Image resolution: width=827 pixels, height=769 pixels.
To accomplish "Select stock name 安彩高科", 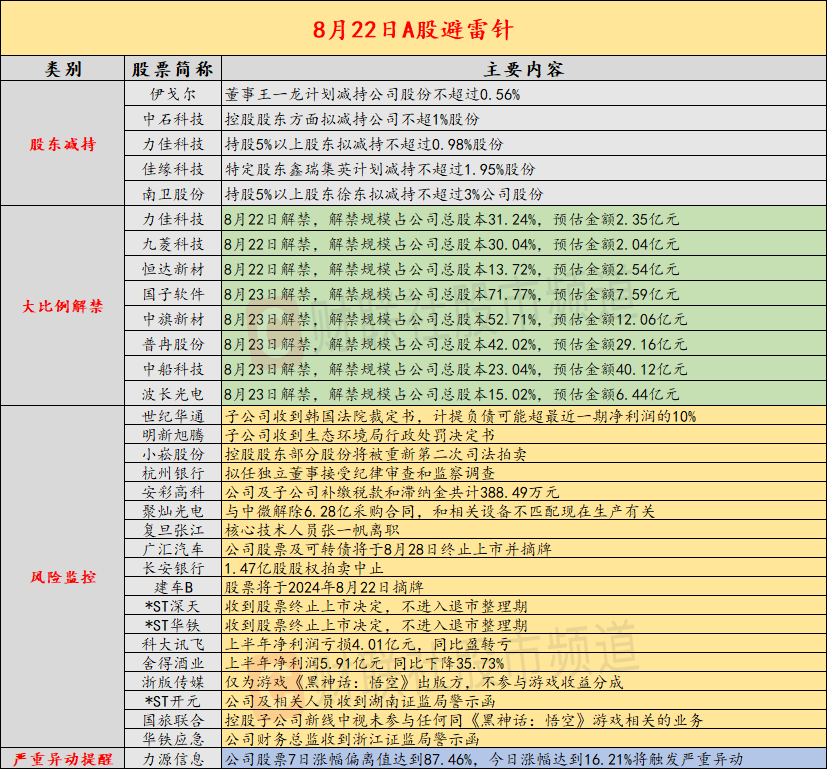I will click(x=173, y=492).
